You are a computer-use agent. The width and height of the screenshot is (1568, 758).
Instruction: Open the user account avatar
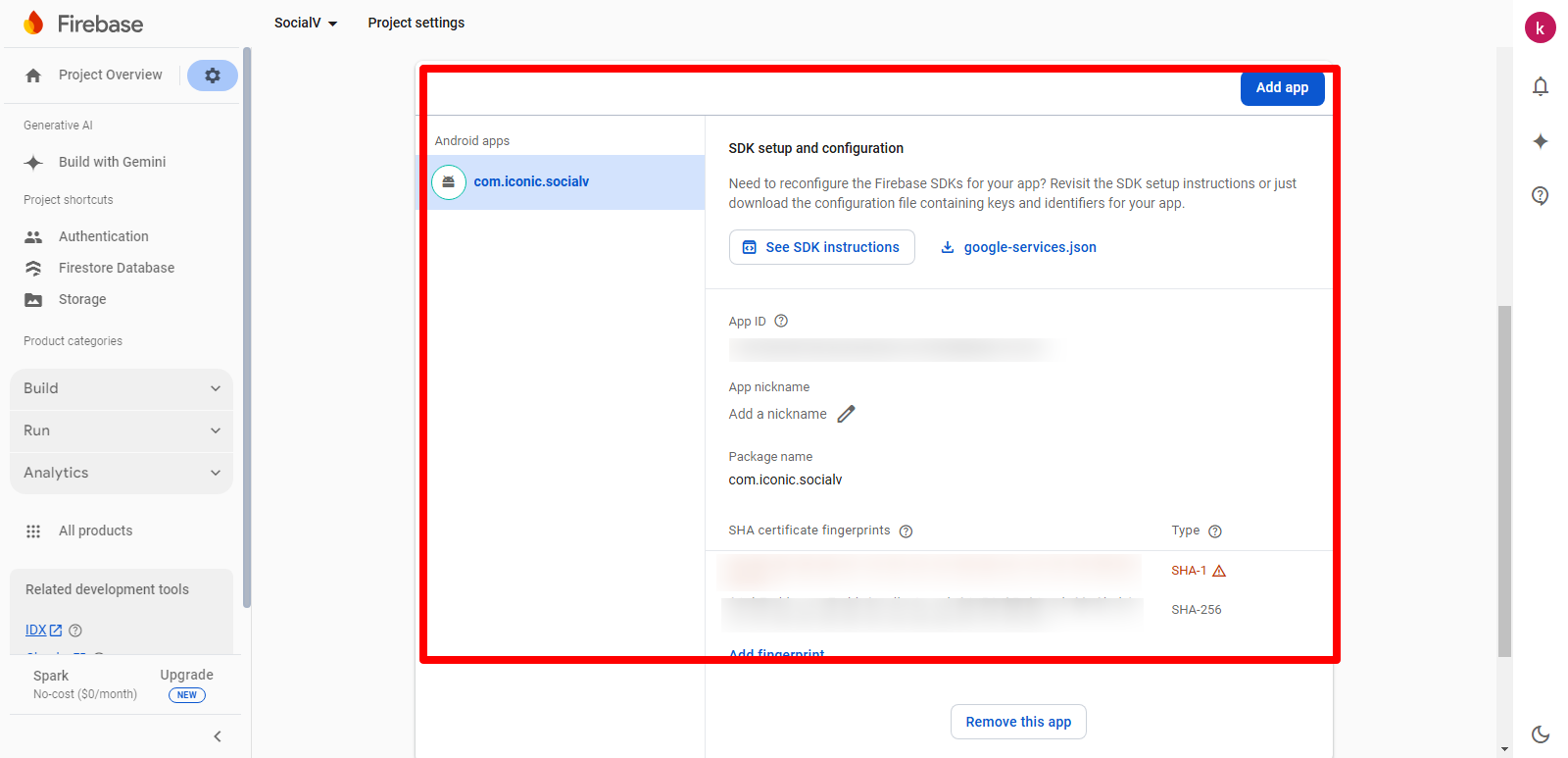(1540, 28)
